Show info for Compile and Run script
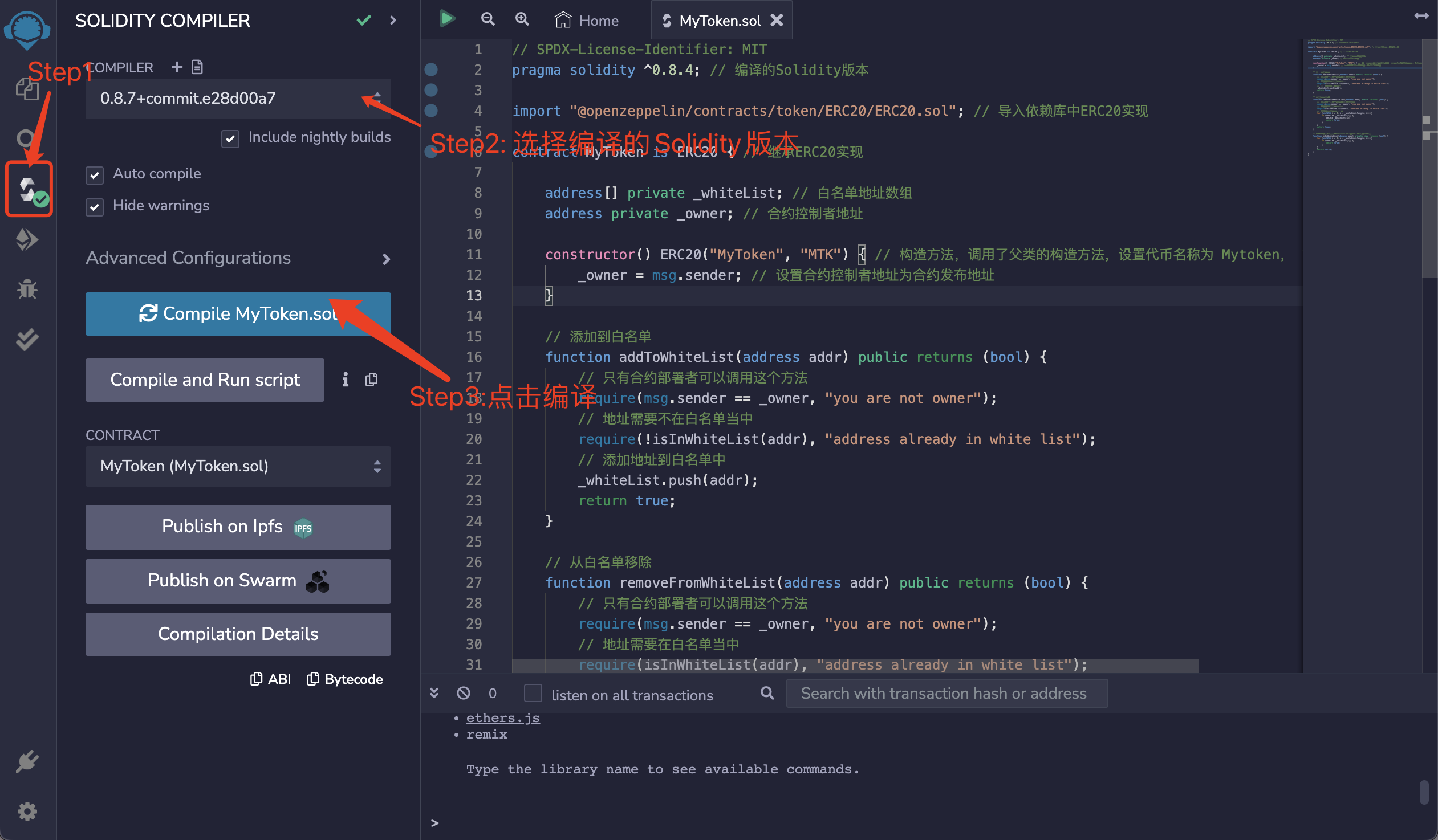This screenshot has height=840, width=1438. coord(345,380)
